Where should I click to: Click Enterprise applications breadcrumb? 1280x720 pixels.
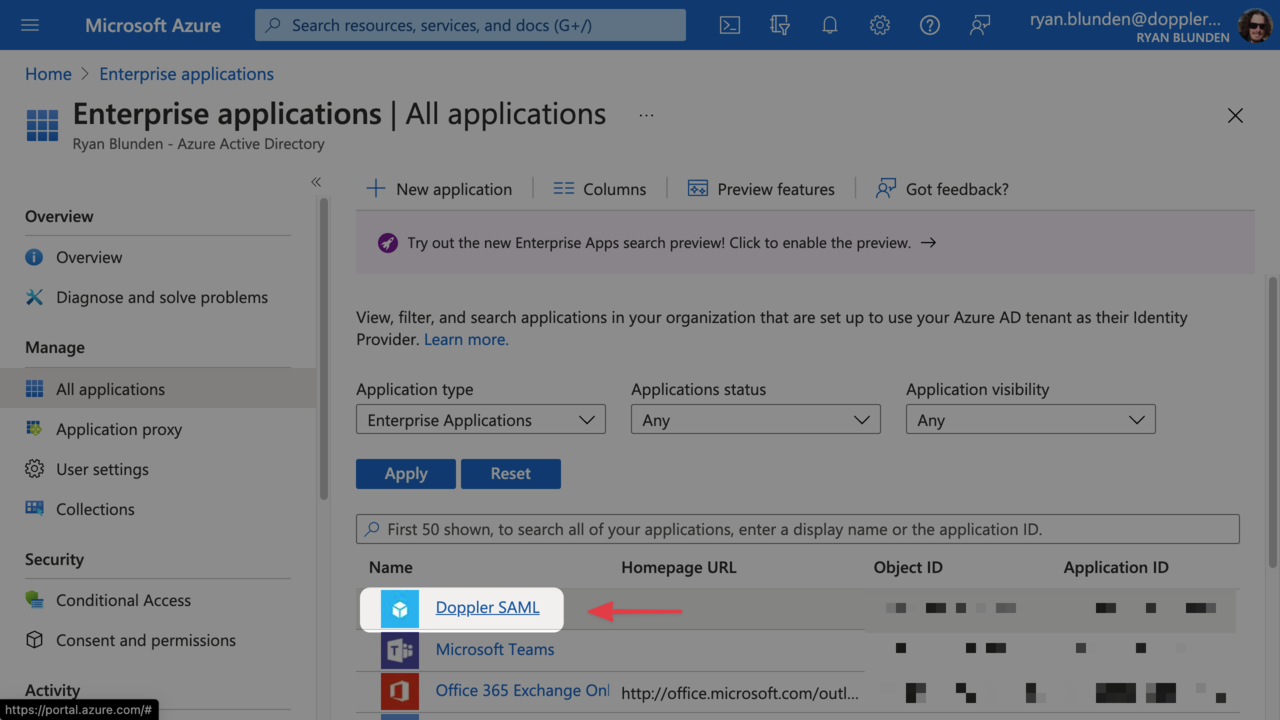(x=187, y=74)
